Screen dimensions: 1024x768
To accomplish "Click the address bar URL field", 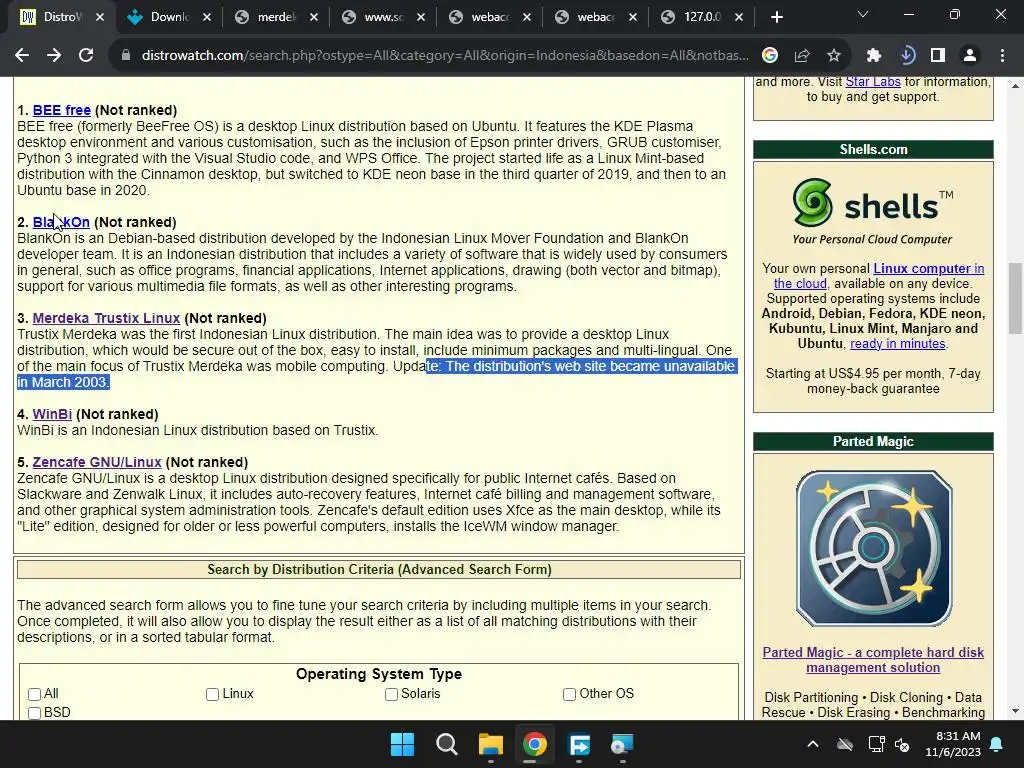I will (445, 56).
